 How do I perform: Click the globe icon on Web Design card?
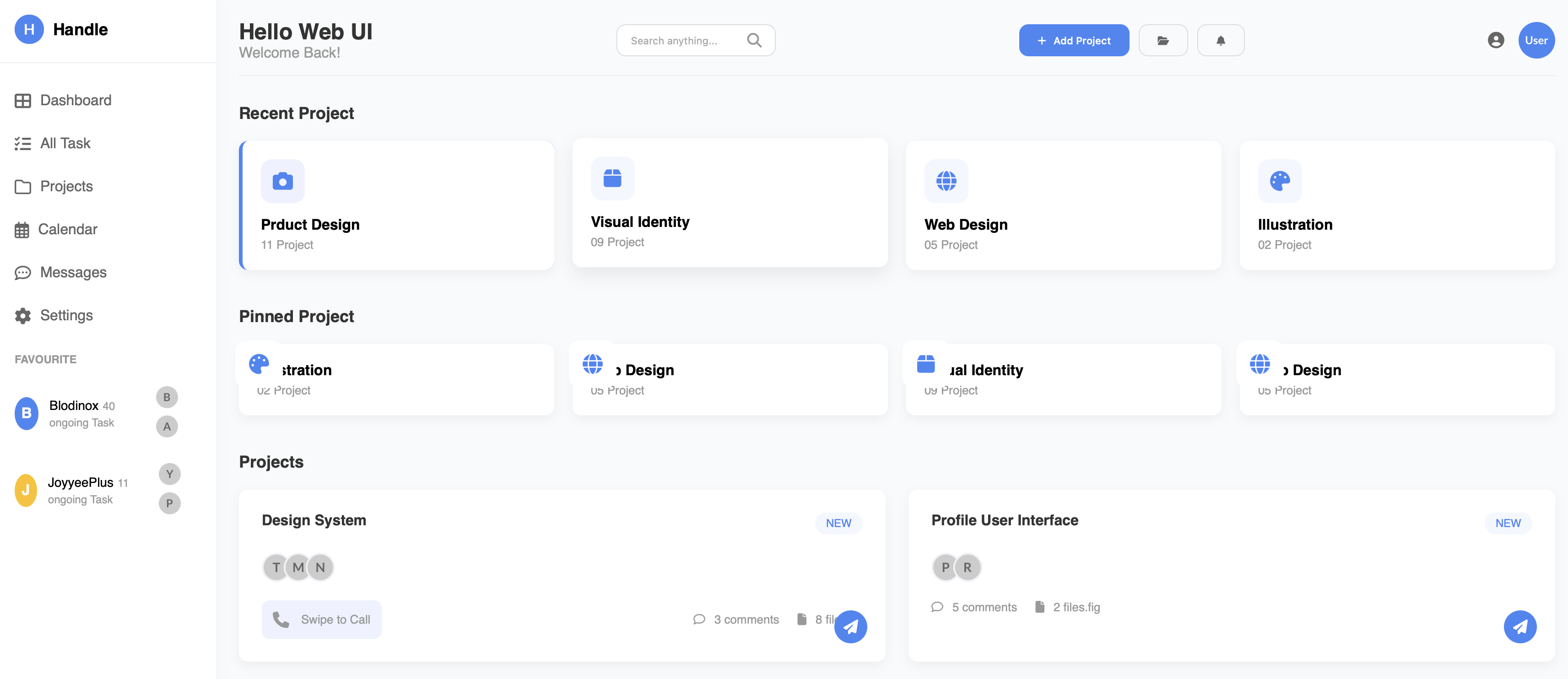coord(946,181)
